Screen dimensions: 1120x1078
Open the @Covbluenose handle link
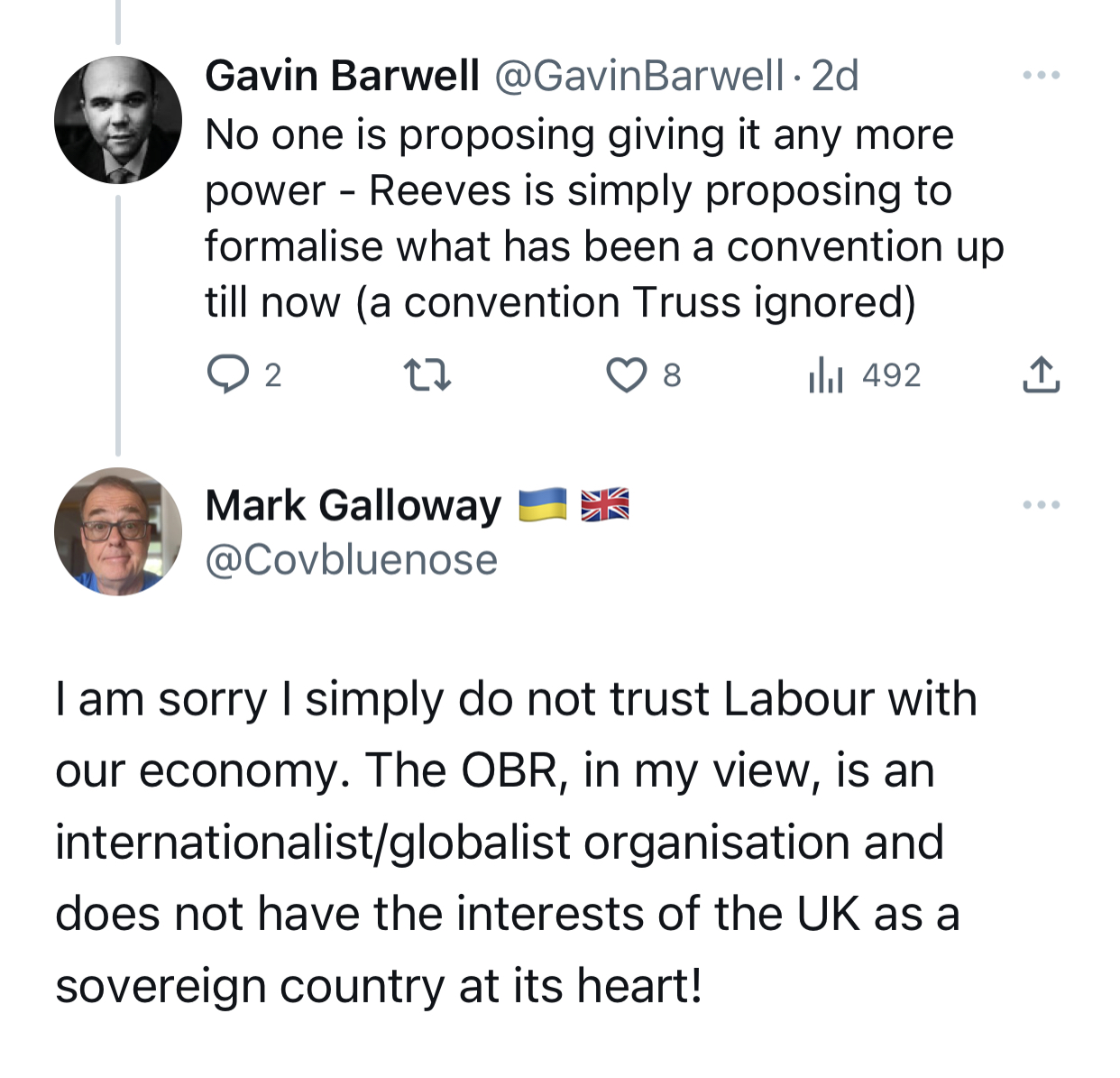click(351, 560)
